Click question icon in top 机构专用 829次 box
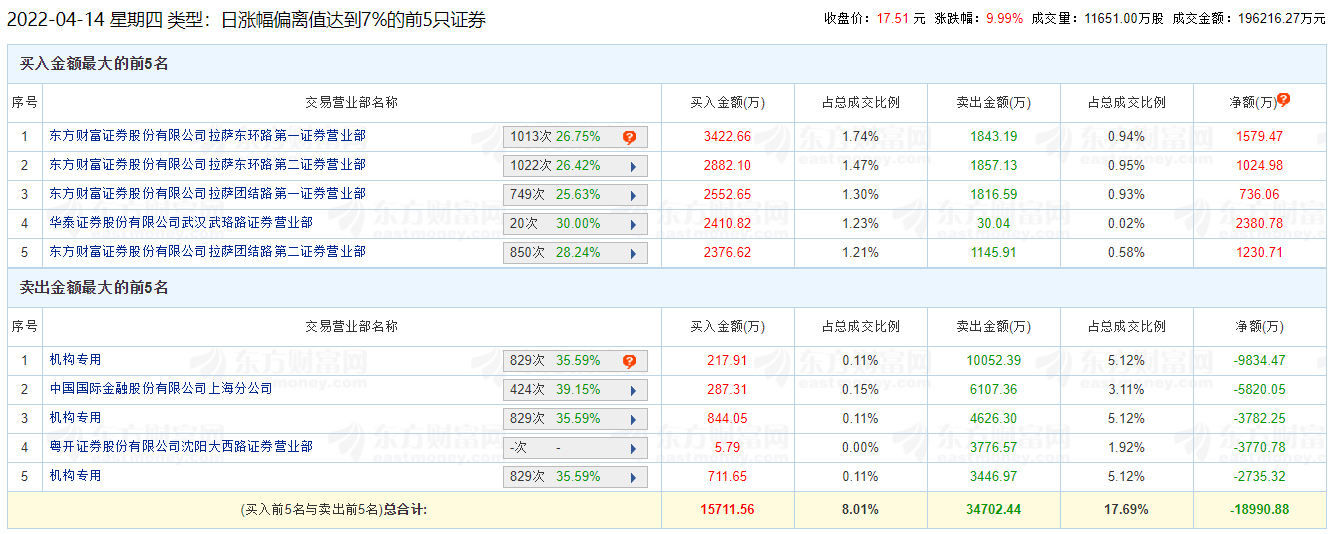The width and height of the screenshot is (1333, 534). [629, 361]
